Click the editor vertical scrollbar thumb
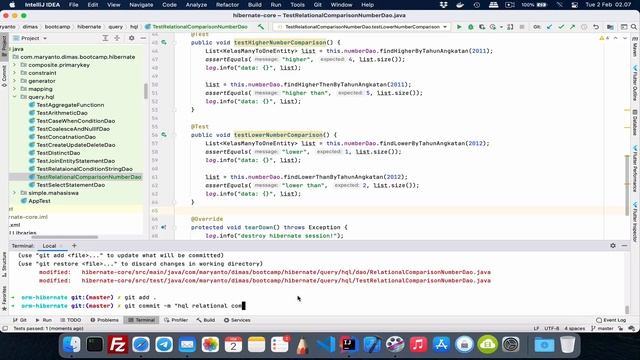 [627, 186]
